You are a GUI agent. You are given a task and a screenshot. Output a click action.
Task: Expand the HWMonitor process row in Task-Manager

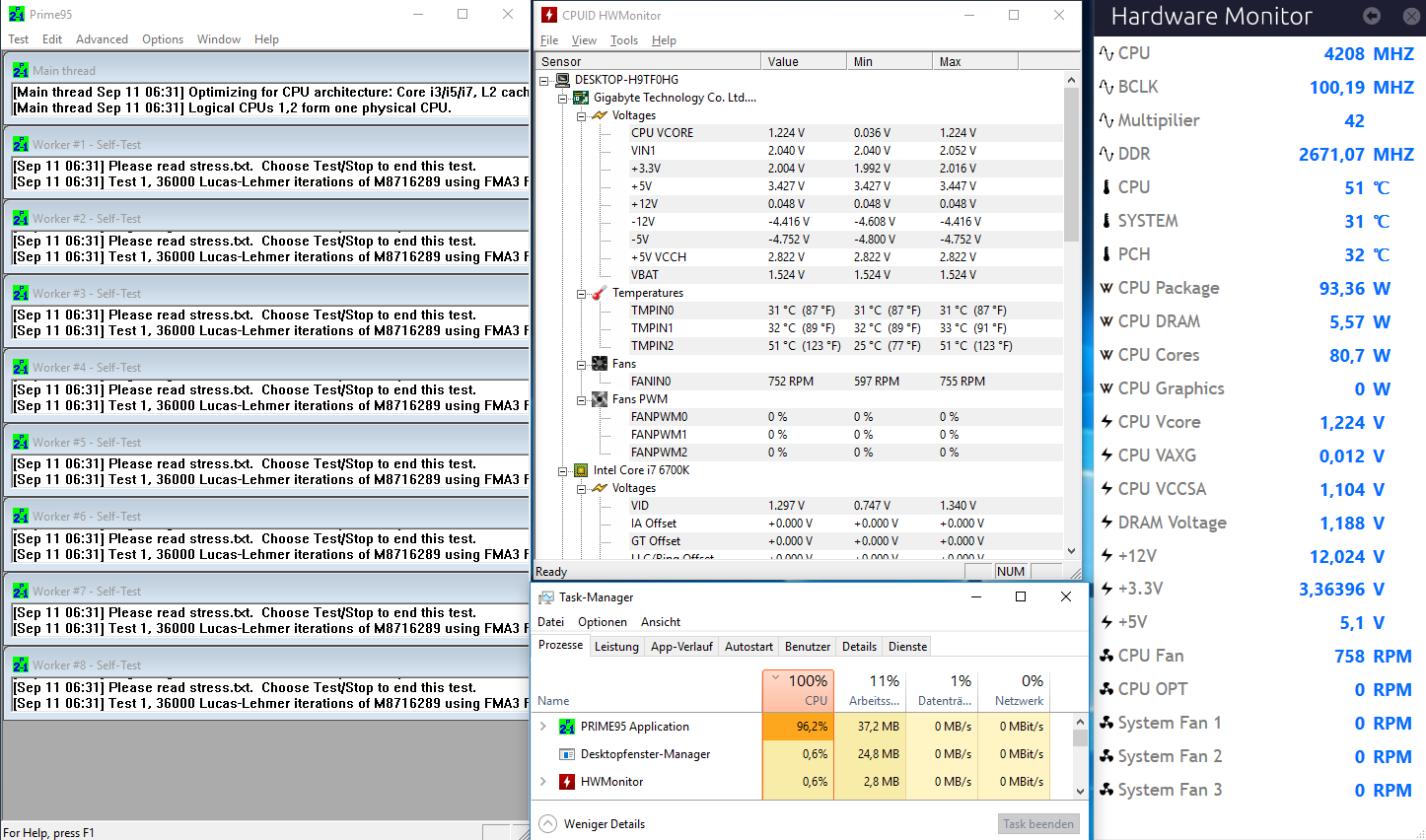543,782
